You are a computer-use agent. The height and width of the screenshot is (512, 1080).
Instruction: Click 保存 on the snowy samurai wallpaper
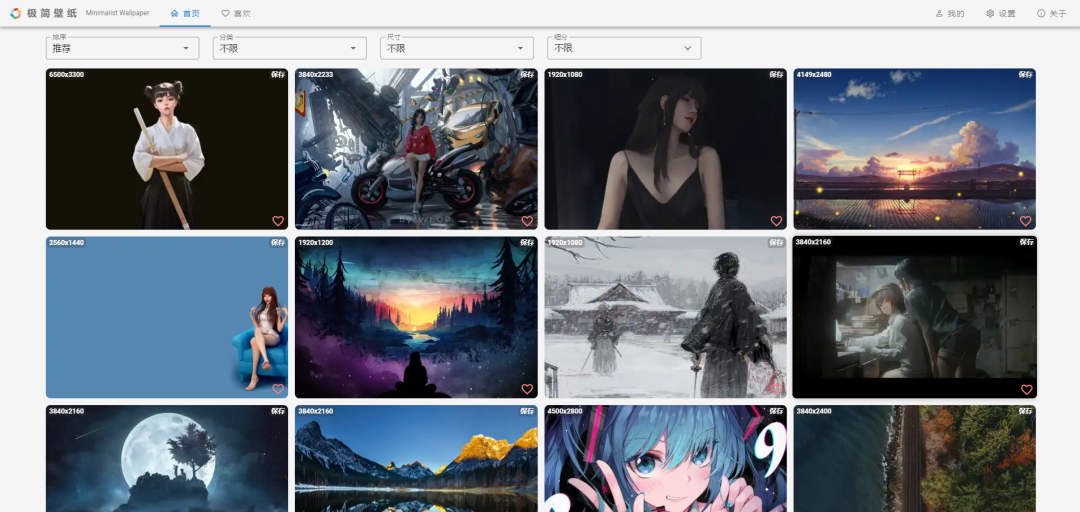pyautogui.click(x=776, y=243)
